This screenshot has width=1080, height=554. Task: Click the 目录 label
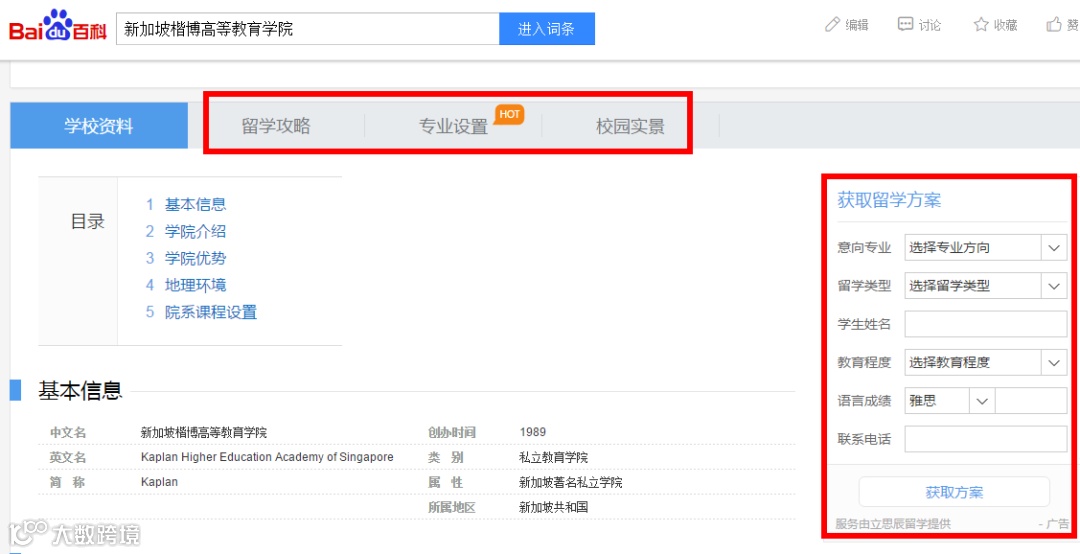tap(88, 222)
